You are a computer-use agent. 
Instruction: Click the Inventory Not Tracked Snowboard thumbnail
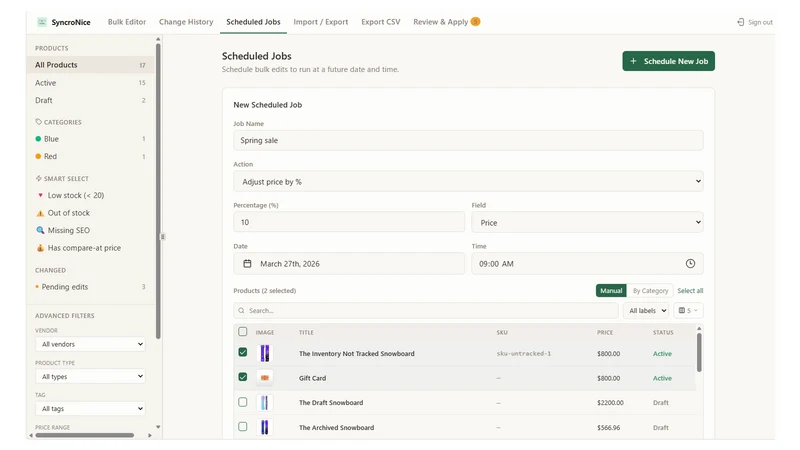pos(264,353)
